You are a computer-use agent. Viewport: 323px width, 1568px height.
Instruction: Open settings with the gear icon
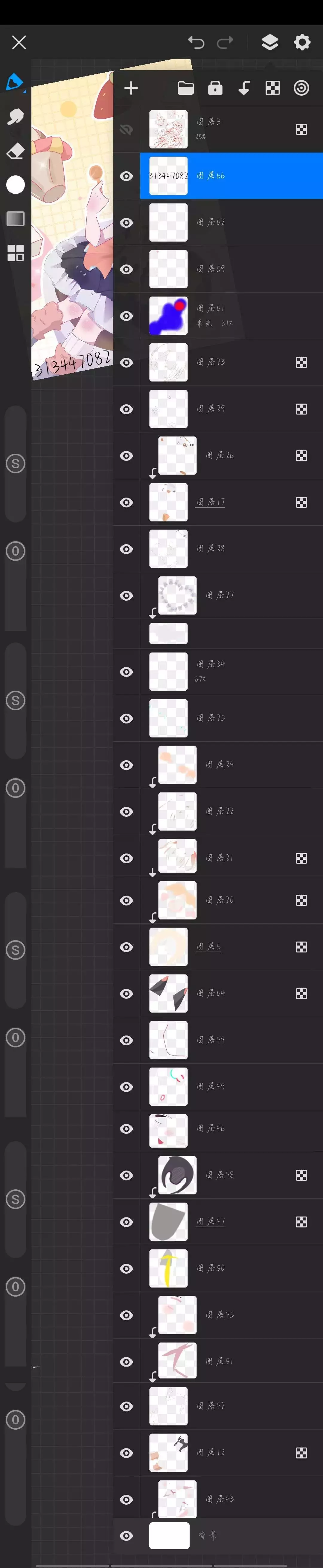point(302,42)
